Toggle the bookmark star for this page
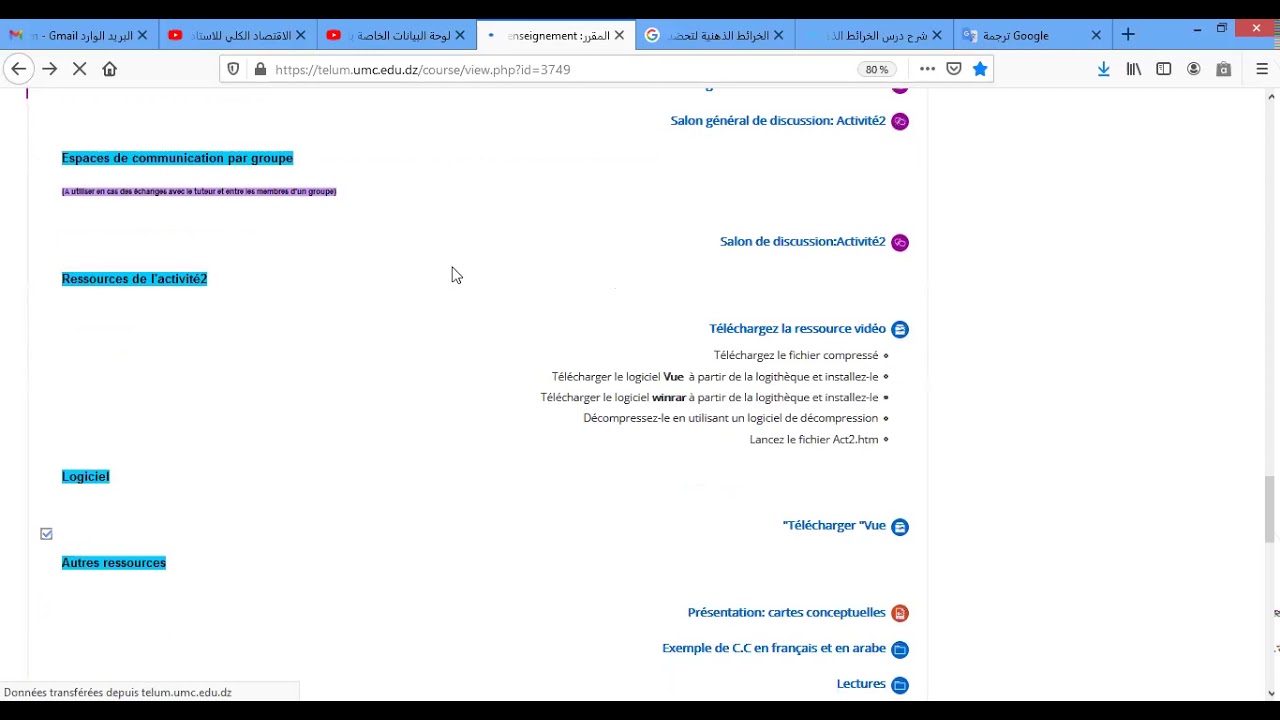This screenshot has width=1280, height=720. pos(980,69)
